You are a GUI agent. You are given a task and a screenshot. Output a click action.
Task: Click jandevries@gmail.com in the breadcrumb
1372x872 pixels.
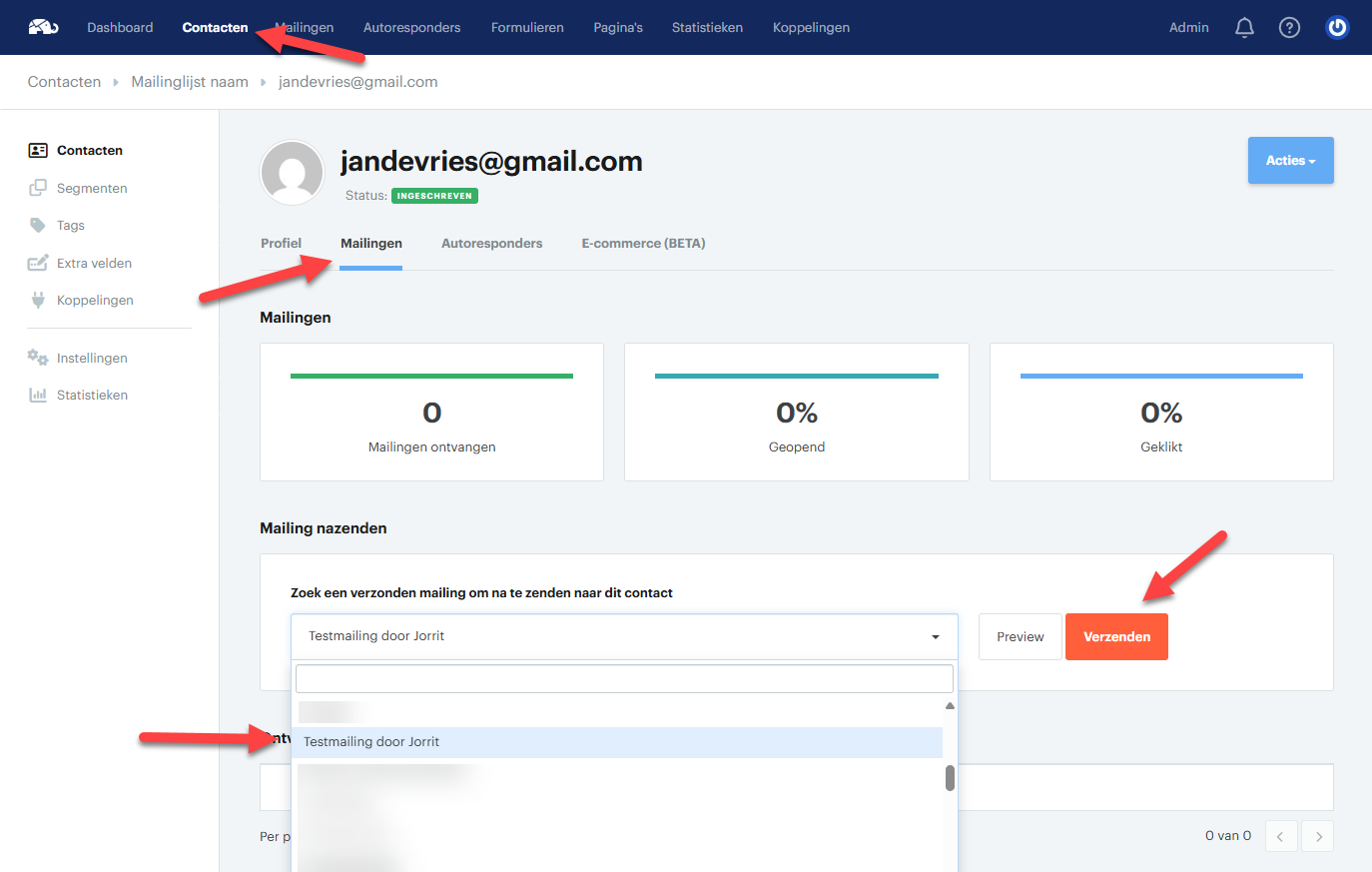coord(357,82)
